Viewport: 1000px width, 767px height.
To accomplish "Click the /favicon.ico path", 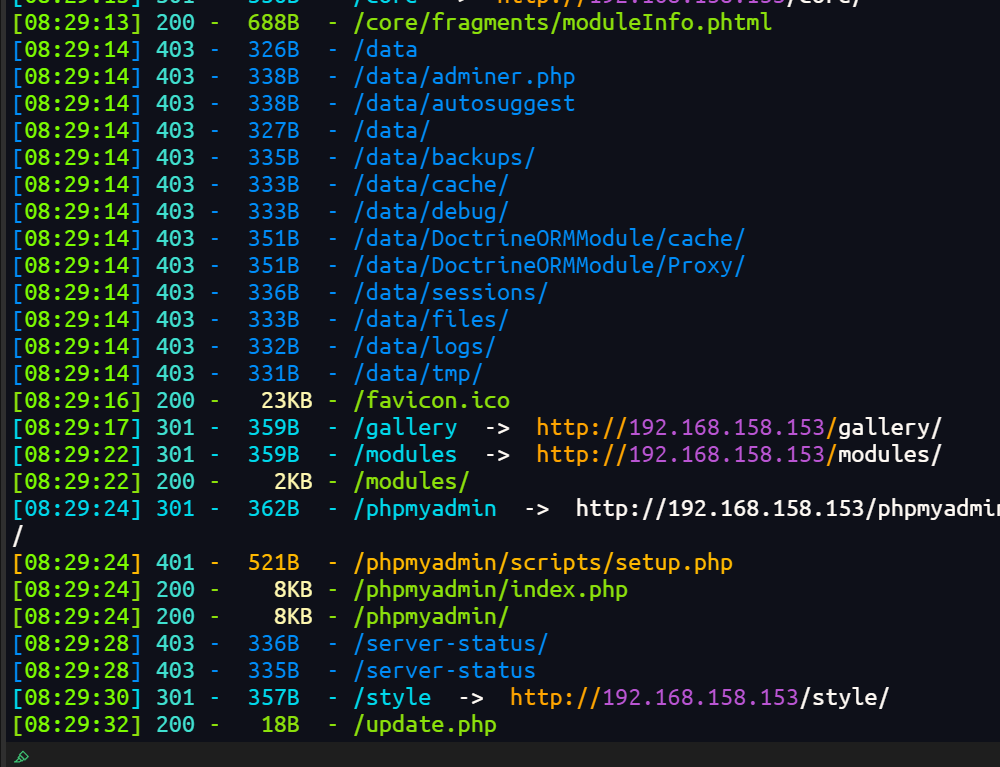I will (431, 401).
